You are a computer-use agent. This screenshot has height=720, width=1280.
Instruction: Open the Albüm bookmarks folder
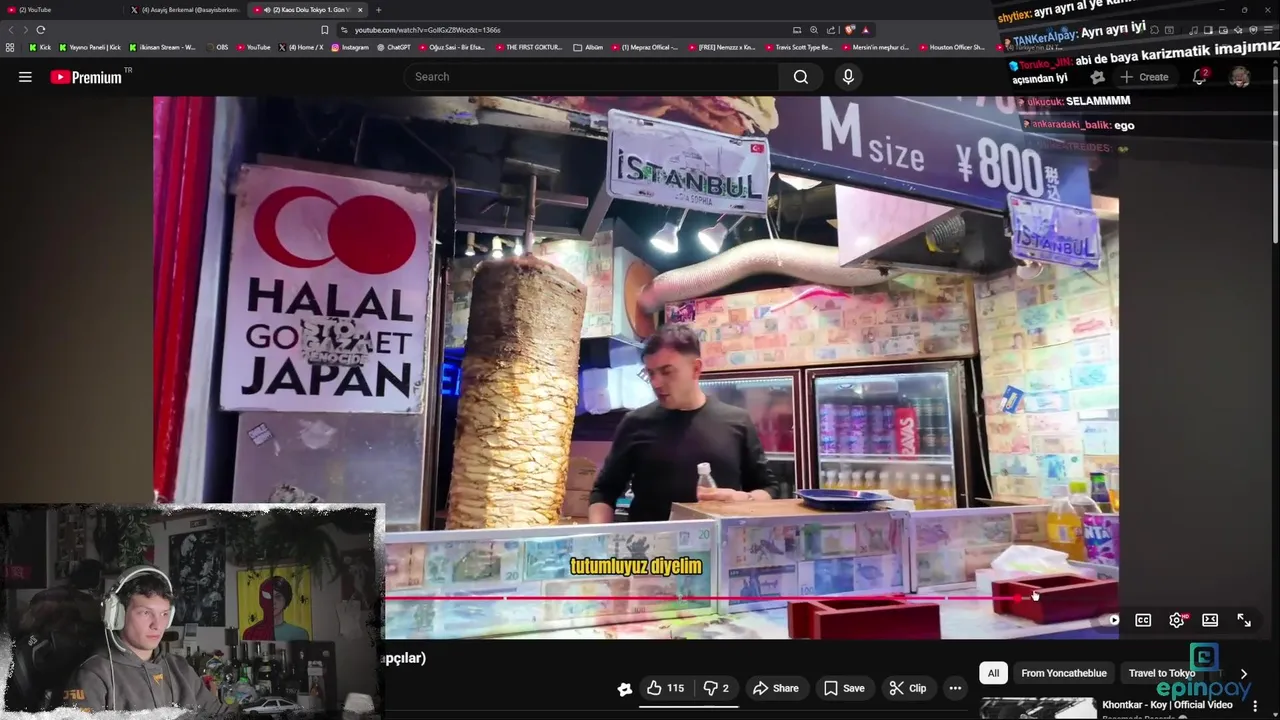pos(588,47)
